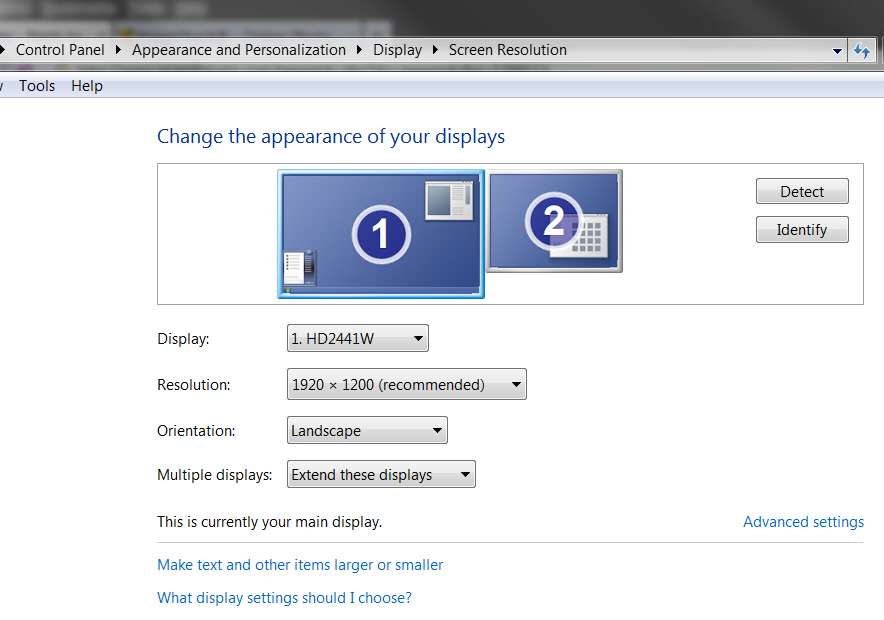The image size is (884, 620).
Task: Open the Multiple displays dropdown
Action: [381, 475]
